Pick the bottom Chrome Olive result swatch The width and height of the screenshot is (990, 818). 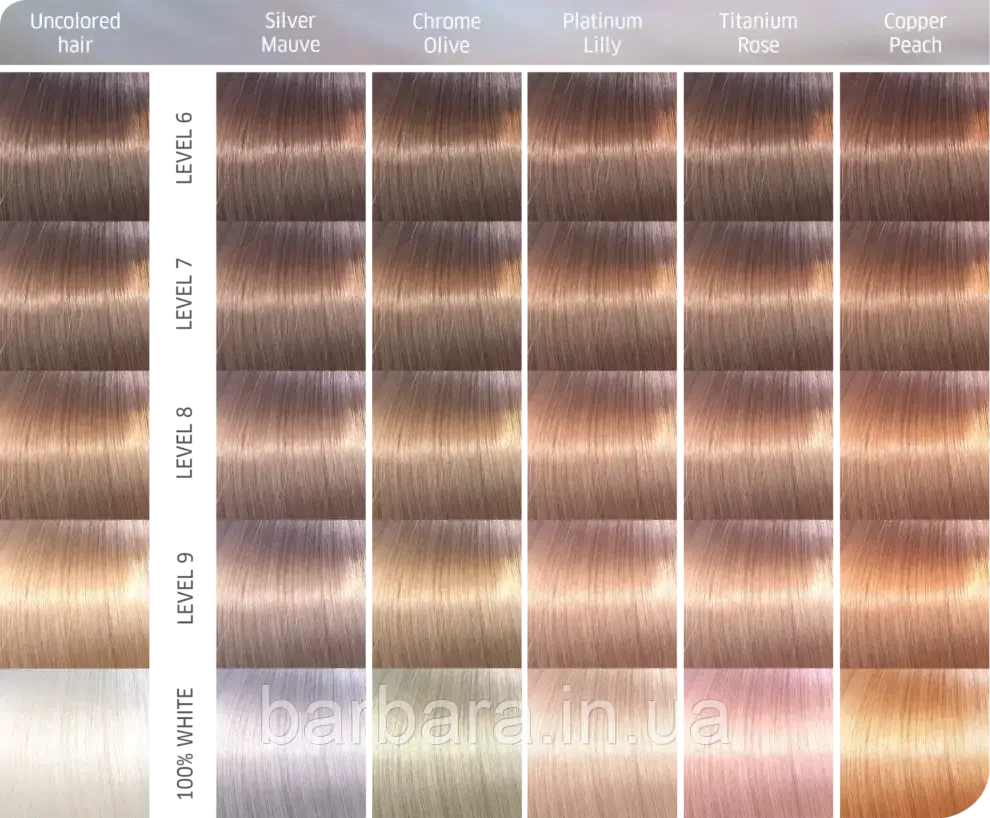(x=446, y=740)
